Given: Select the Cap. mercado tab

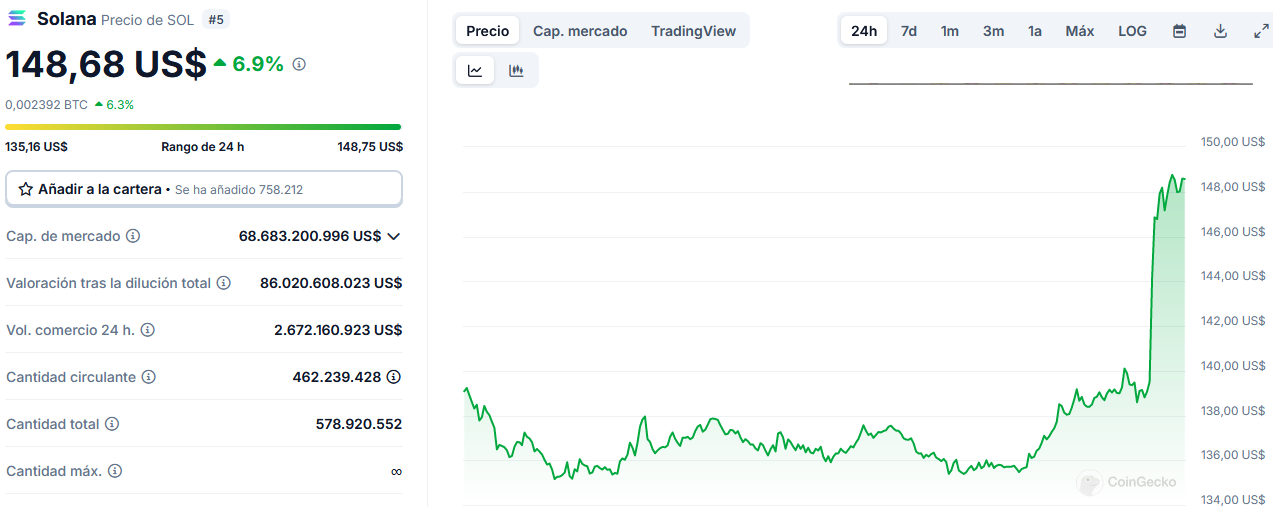Looking at the screenshot, I should click(x=580, y=31).
